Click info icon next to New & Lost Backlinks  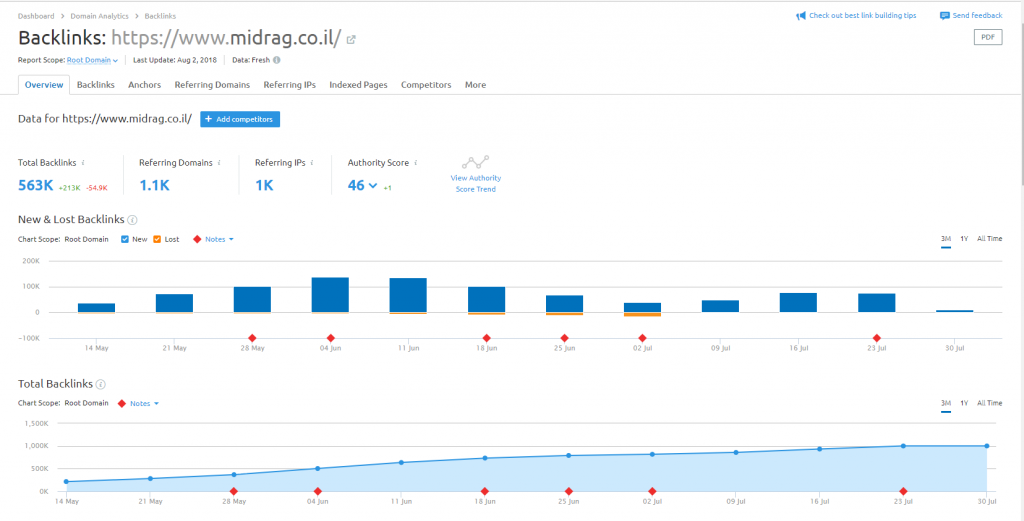click(133, 220)
